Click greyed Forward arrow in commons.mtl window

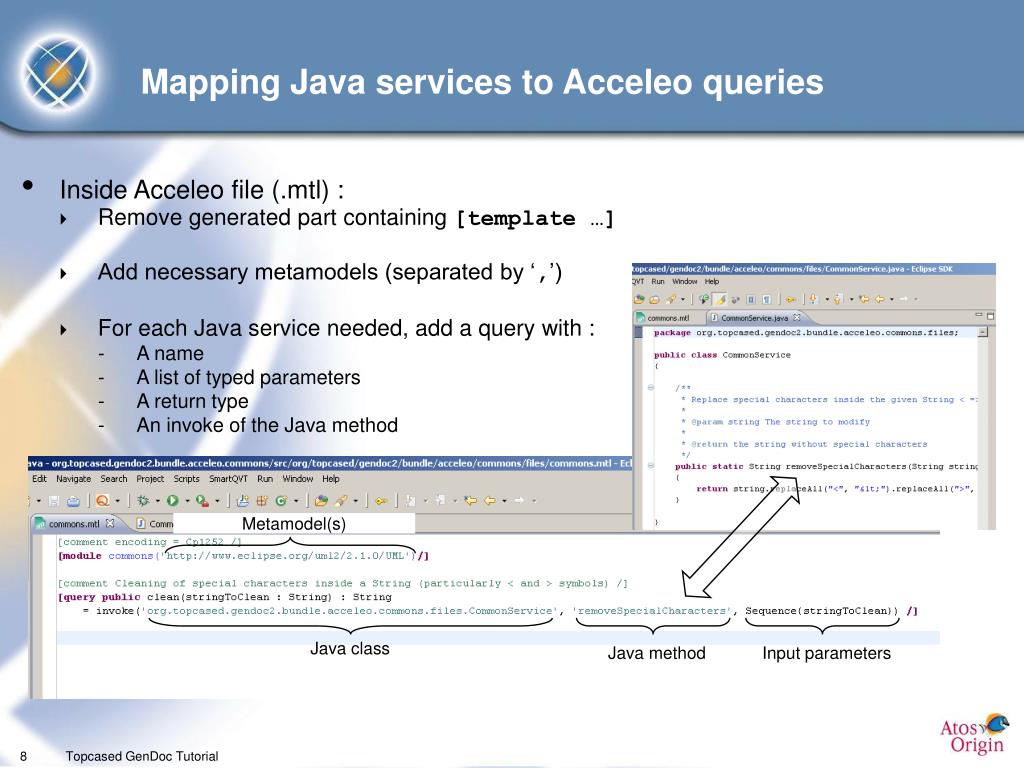(519, 500)
